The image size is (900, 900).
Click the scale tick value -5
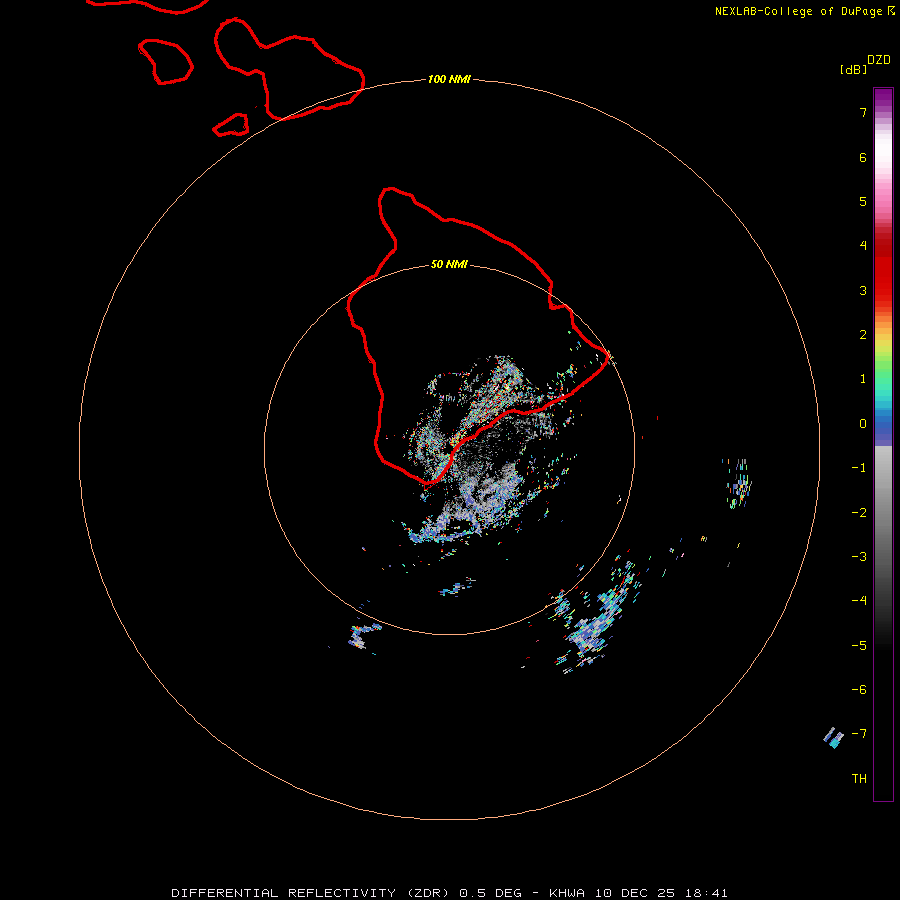pos(859,646)
